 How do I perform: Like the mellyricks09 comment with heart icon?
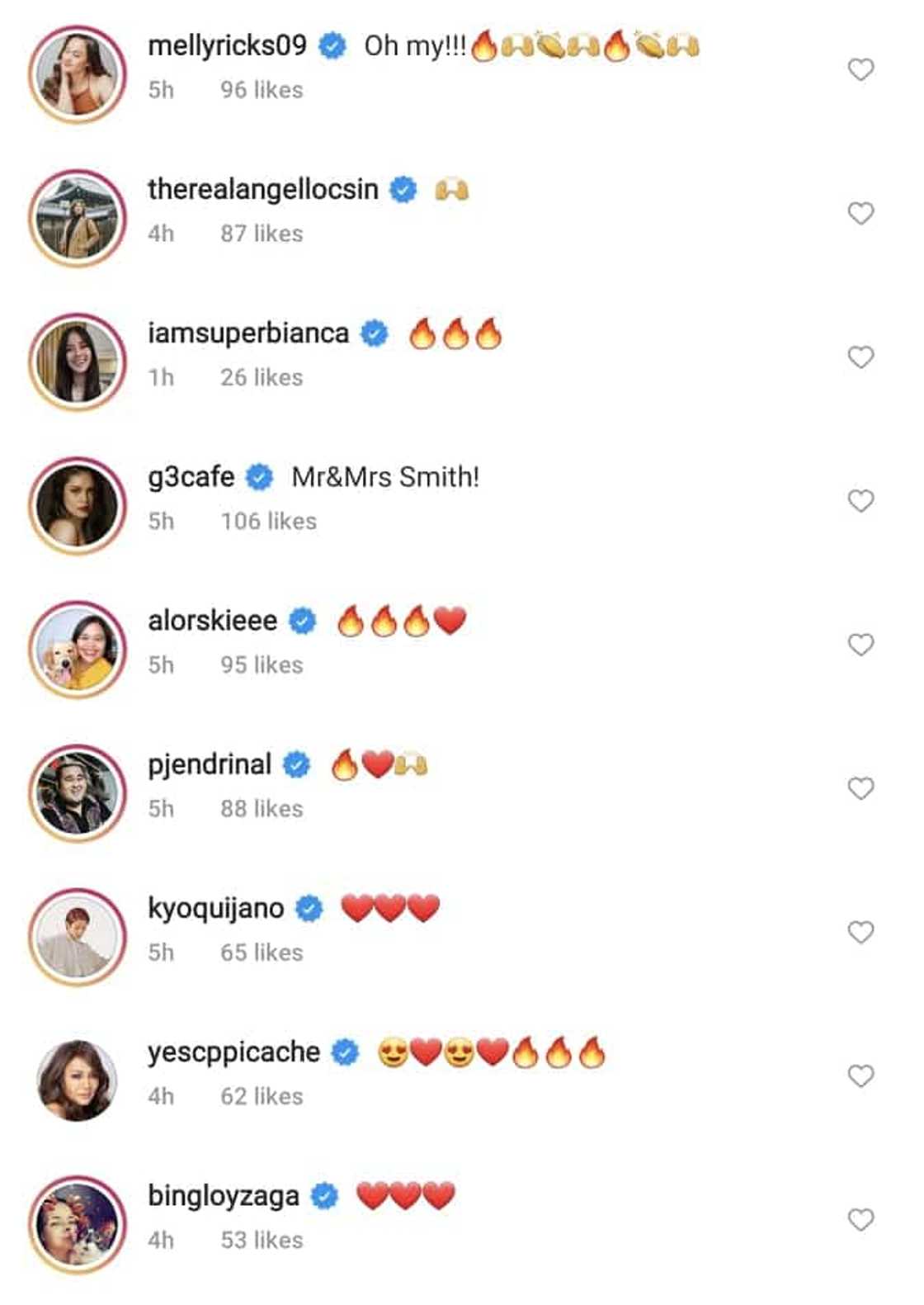pos(860,70)
